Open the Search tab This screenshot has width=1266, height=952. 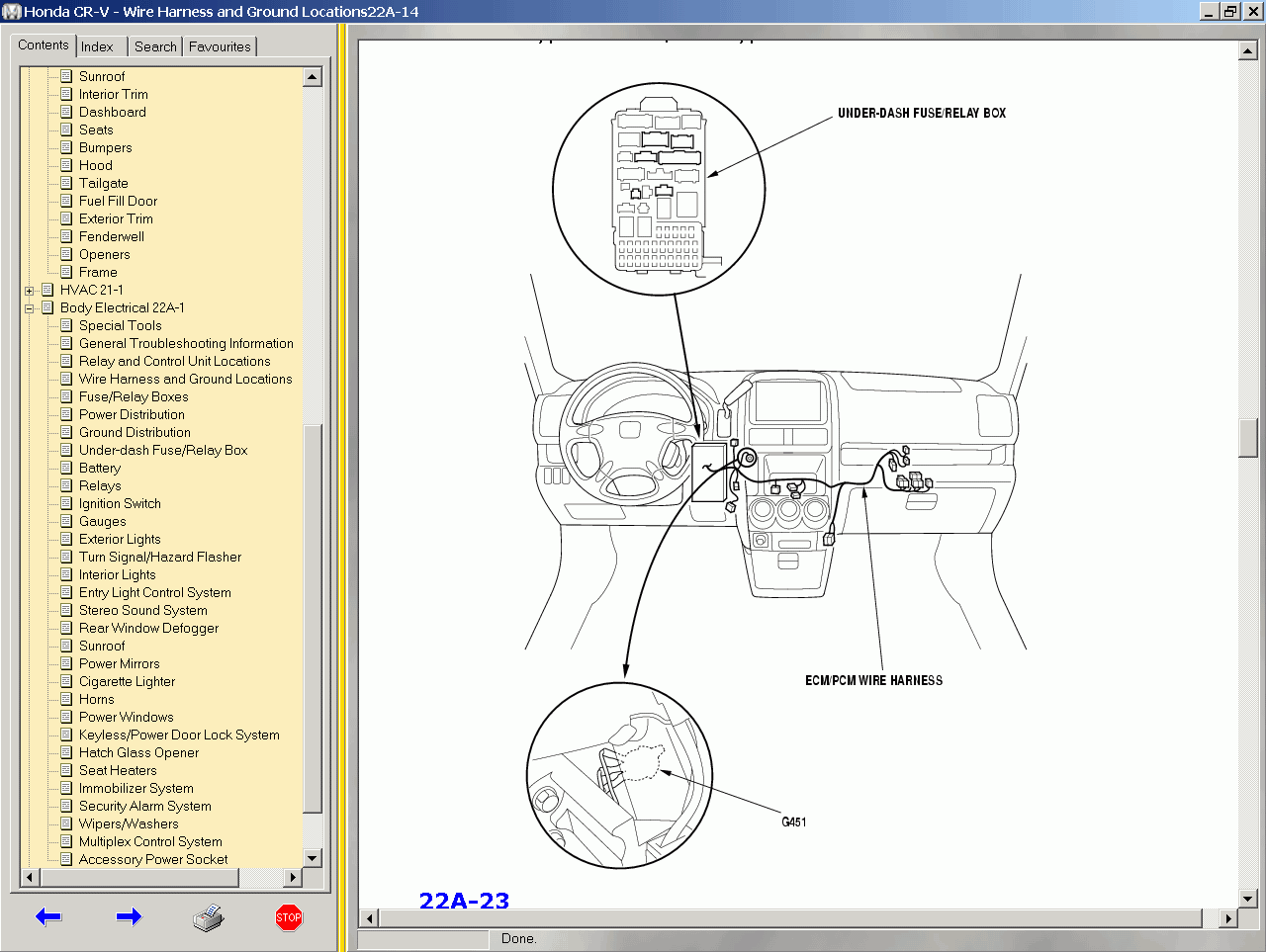coord(155,46)
